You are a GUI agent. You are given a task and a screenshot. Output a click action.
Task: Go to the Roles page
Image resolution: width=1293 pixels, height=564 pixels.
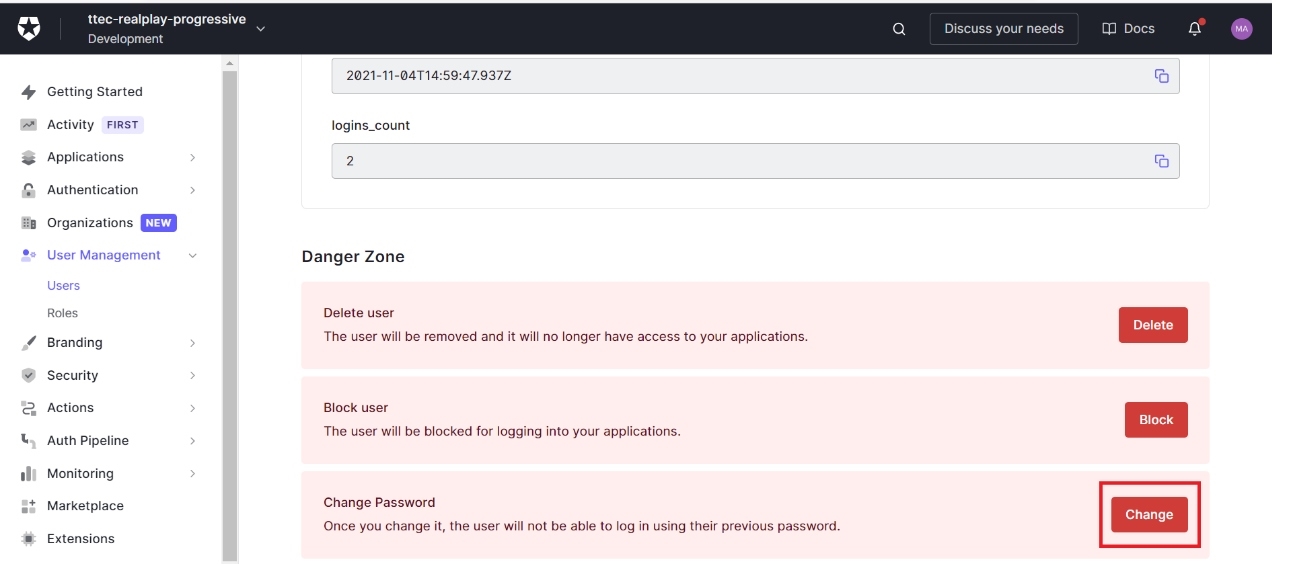pyautogui.click(x=62, y=313)
